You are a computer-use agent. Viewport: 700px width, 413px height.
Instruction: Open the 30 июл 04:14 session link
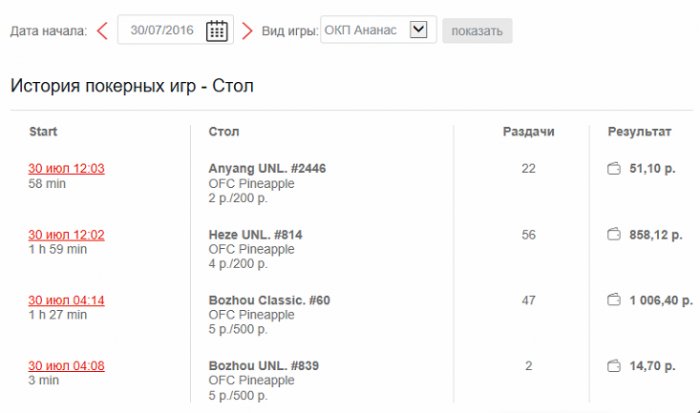[66, 300]
